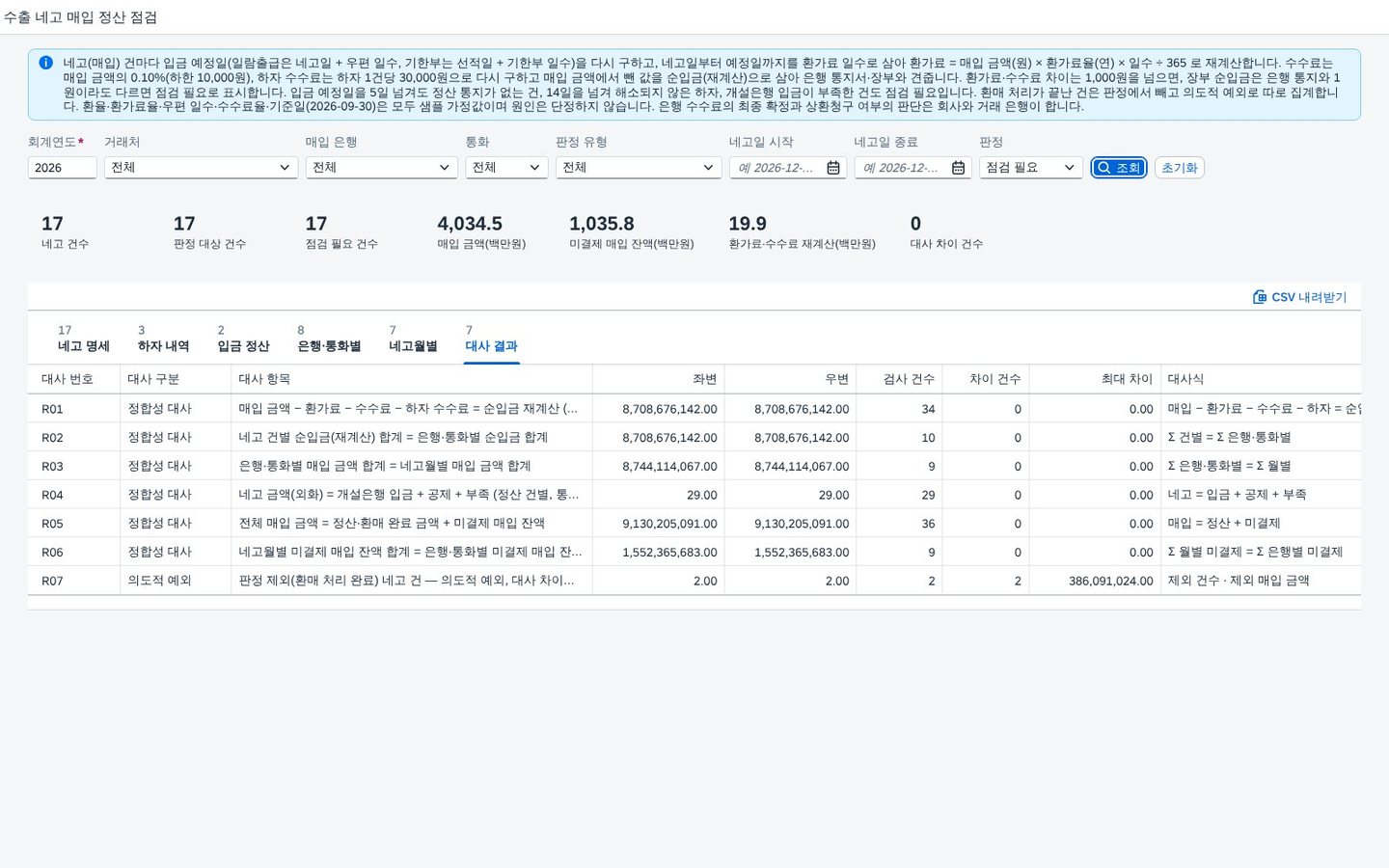Click the 차이 건수 column header
1389x868 pixels.
tap(985, 379)
